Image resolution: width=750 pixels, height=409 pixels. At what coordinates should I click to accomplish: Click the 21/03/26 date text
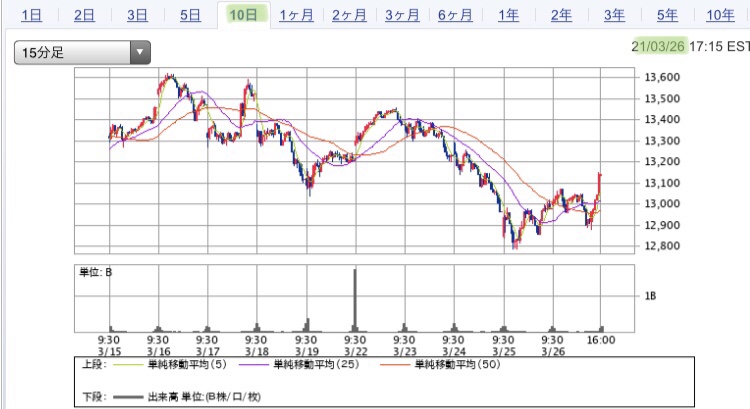(x=659, y=46)
